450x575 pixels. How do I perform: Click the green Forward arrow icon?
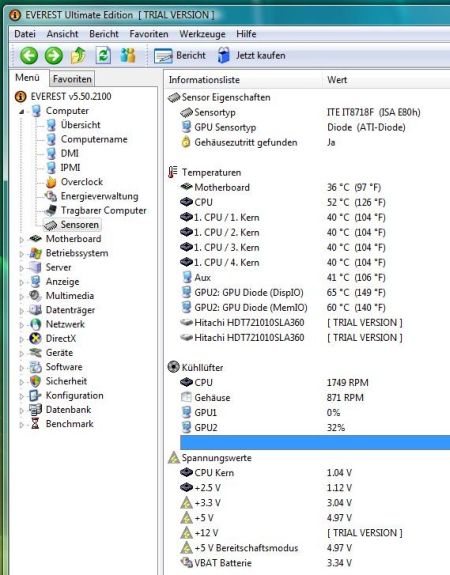pos(54,56)
